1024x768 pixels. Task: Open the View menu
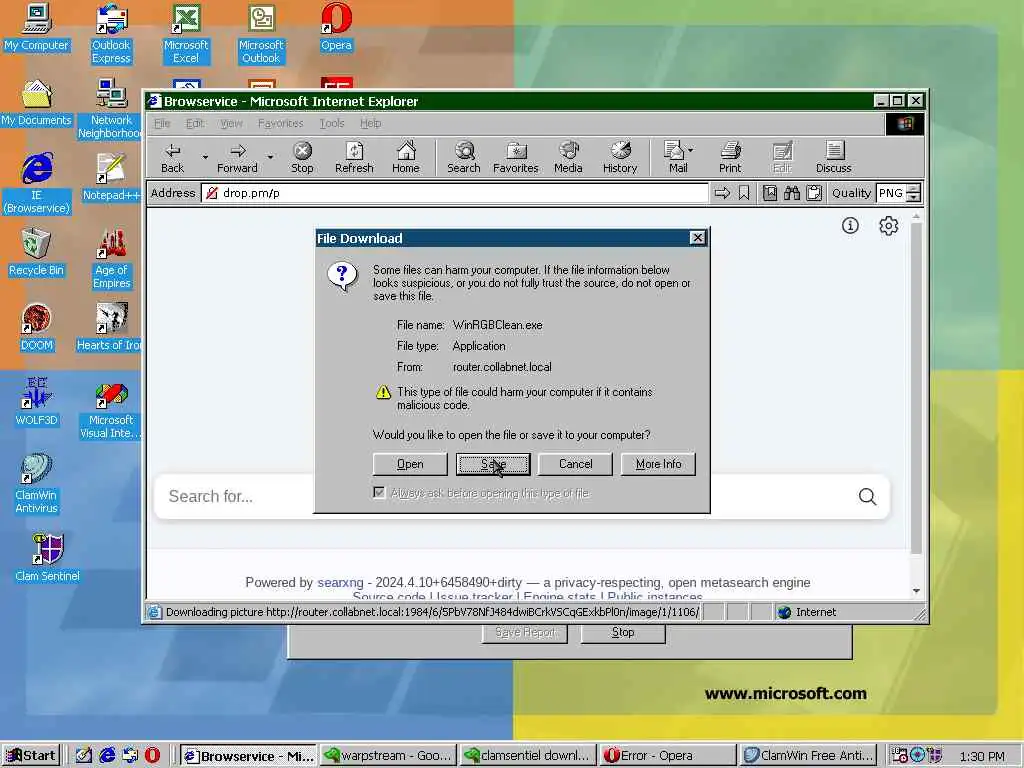(231, 123)
